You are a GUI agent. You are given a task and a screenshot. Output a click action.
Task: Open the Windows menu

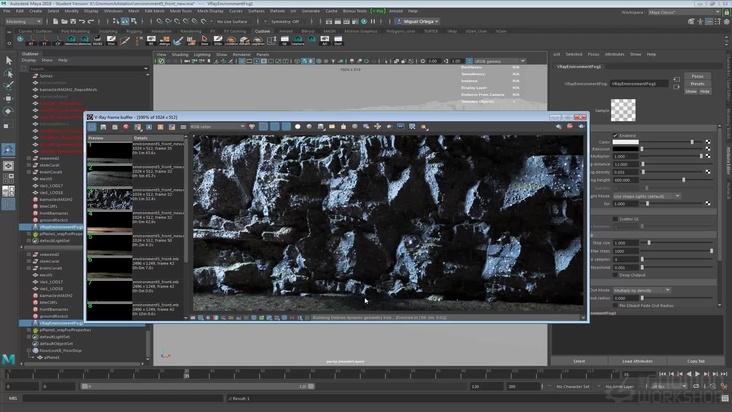click(113, 11)
